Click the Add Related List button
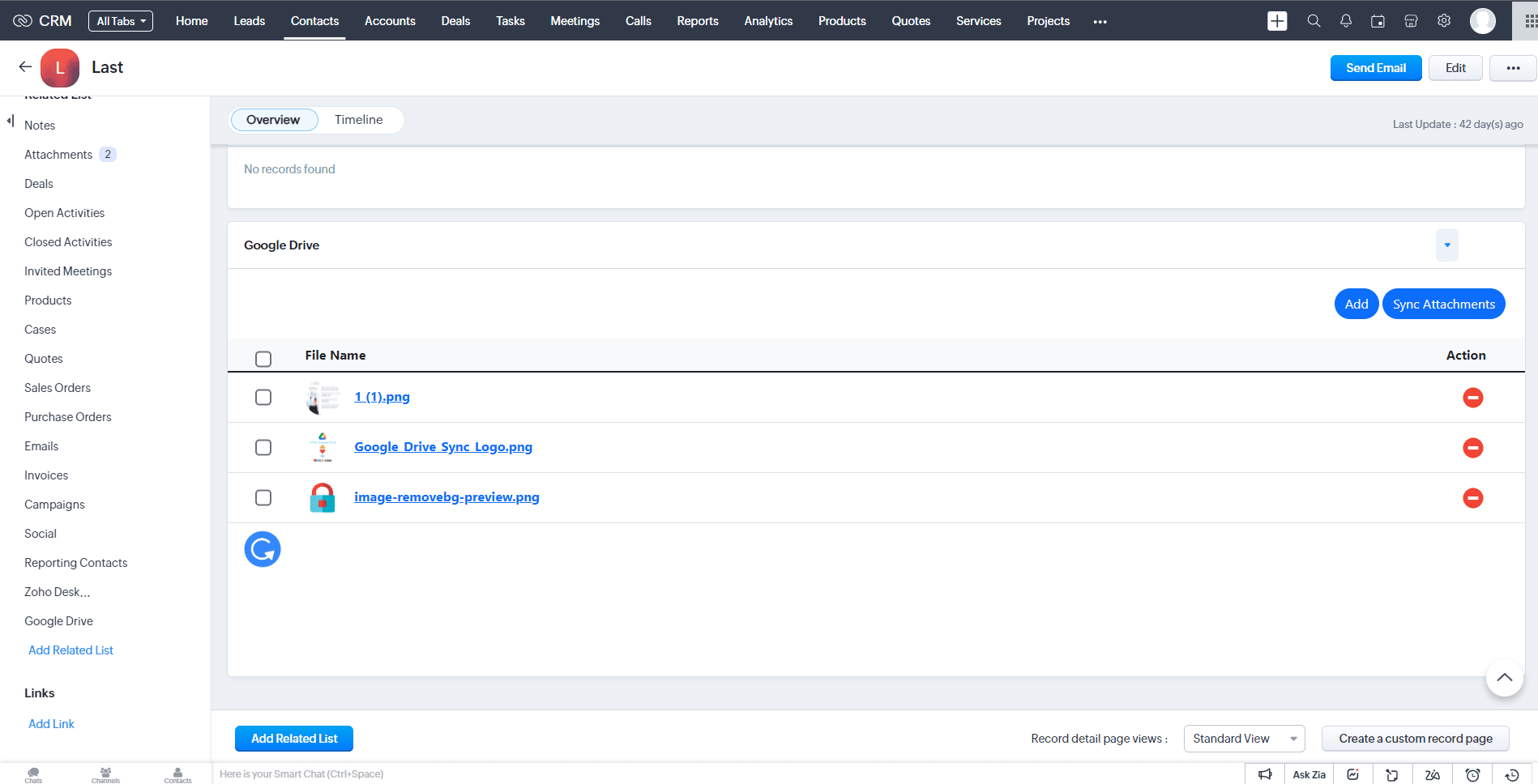1538x784 pixels. coord(294,739)
